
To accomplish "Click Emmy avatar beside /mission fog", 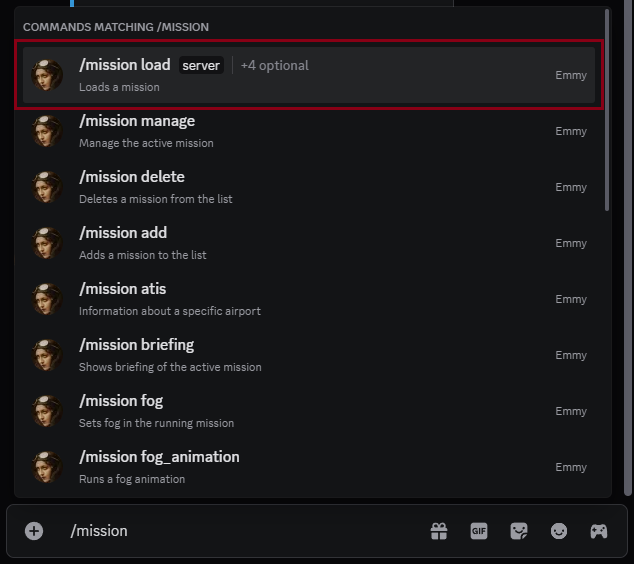I will pyautogui.click(x=47, y=411).
